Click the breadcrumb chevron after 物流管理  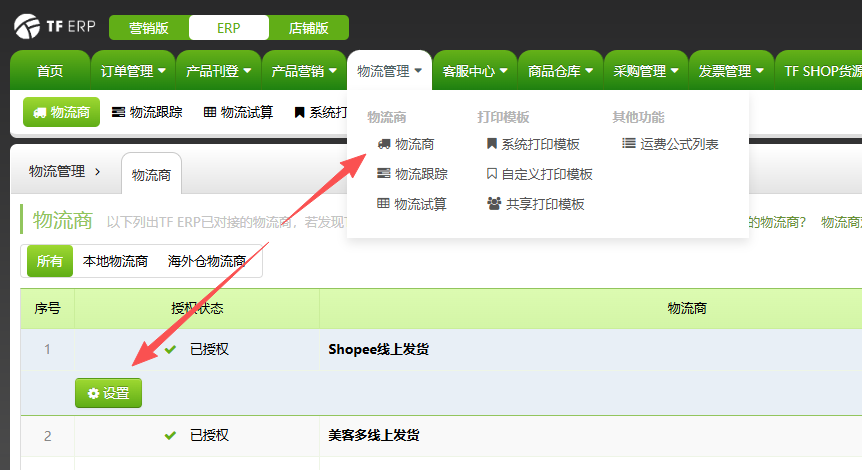97,172
